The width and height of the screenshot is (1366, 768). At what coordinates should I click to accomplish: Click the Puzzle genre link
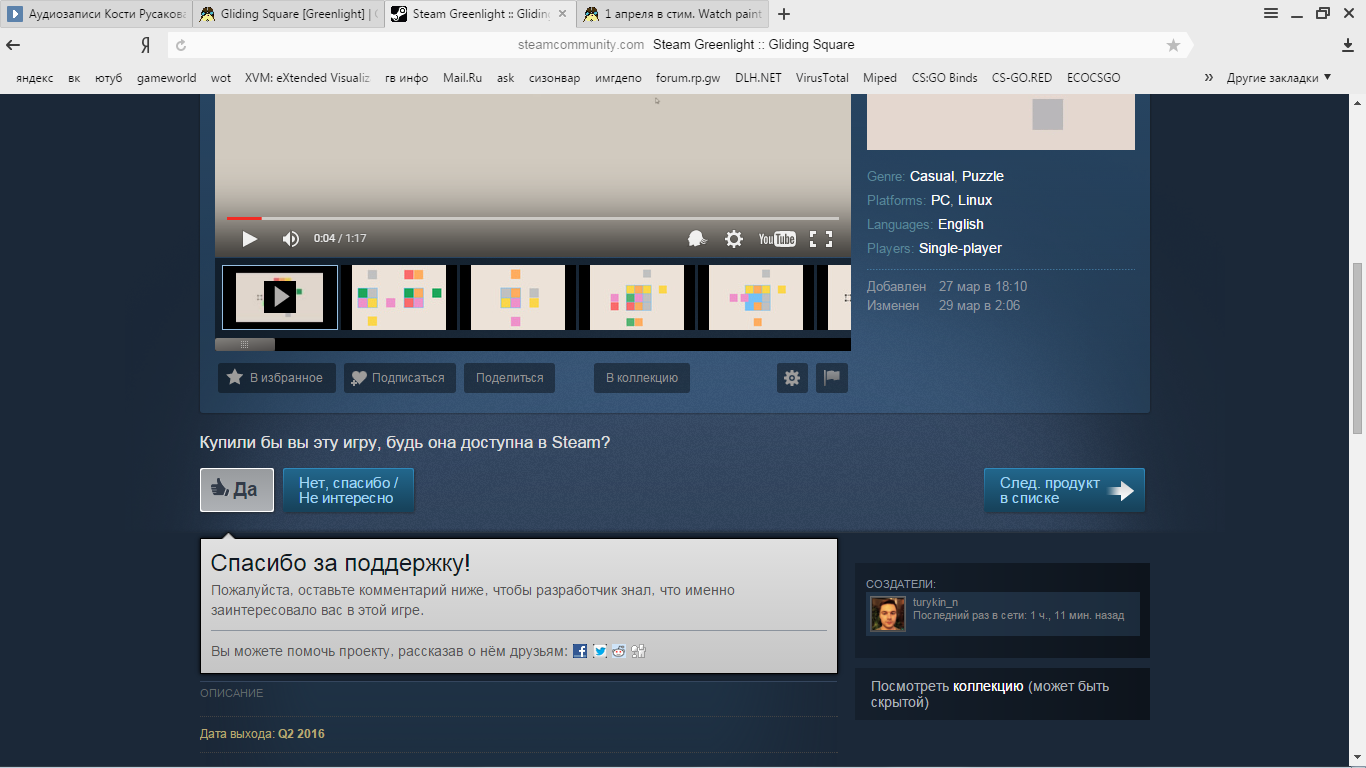pos(983,176)
